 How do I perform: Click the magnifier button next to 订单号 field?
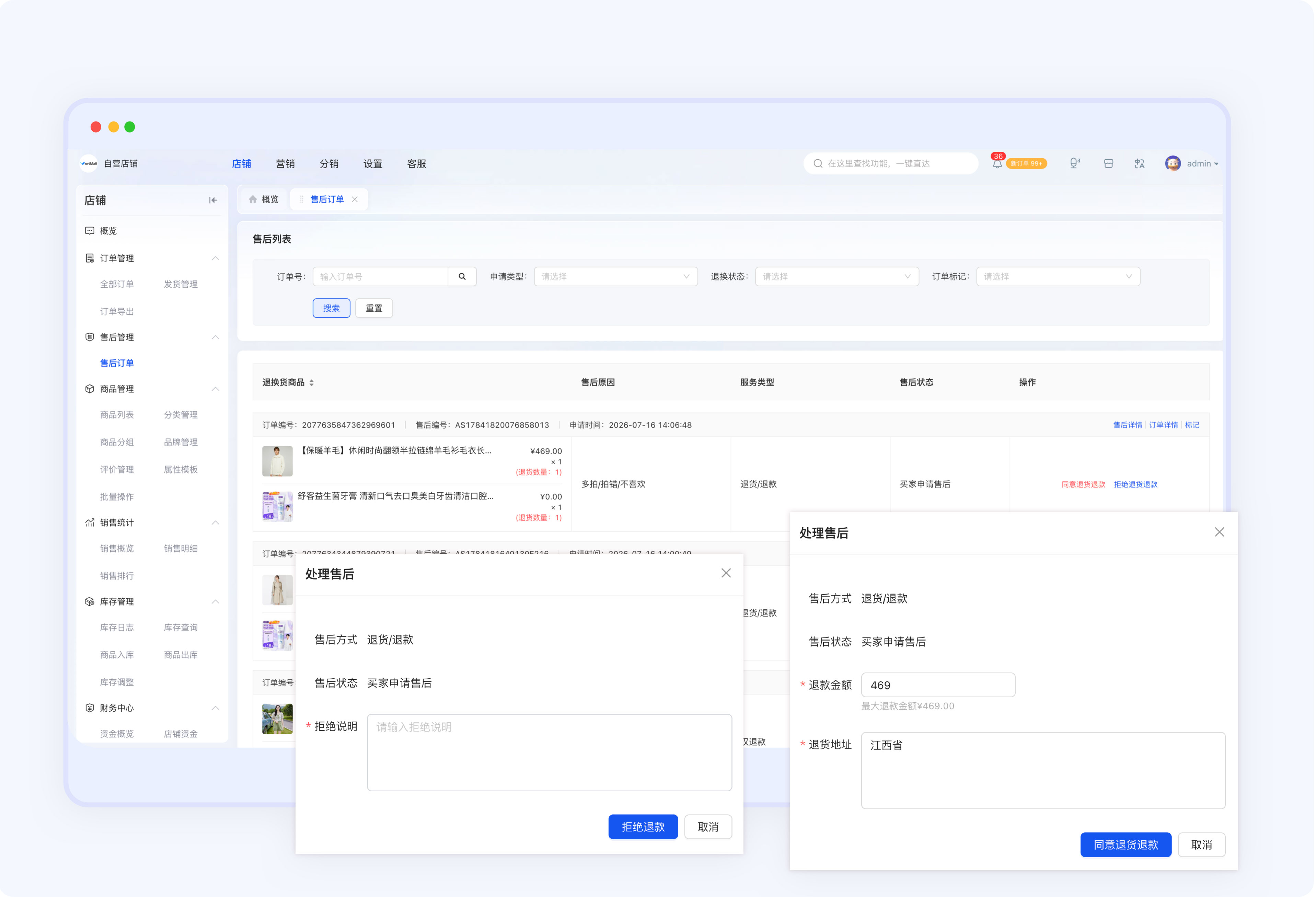(x=462, y=276)
